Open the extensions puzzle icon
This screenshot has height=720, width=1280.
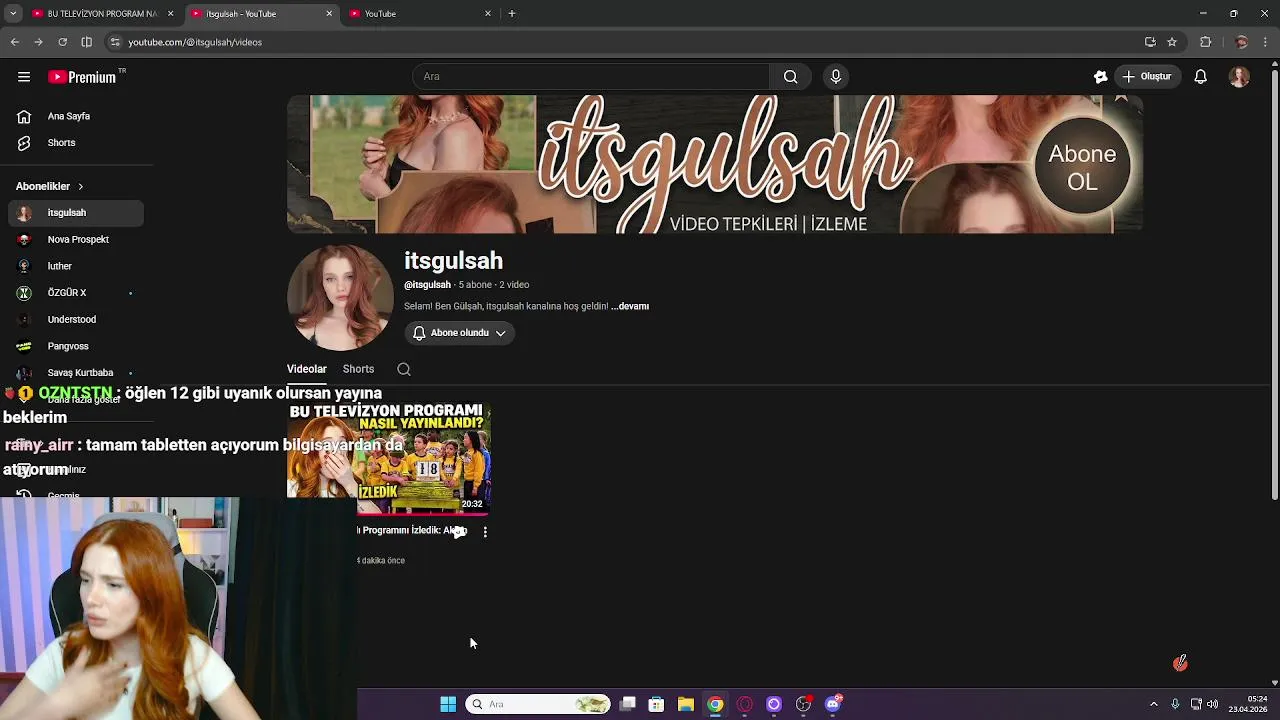point(1205,42)
